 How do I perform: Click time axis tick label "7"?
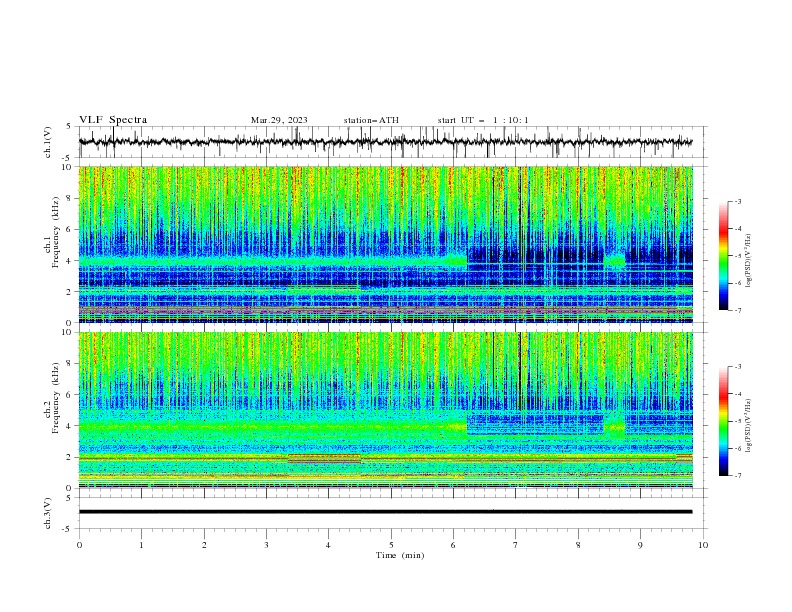[x=516, y=545]
